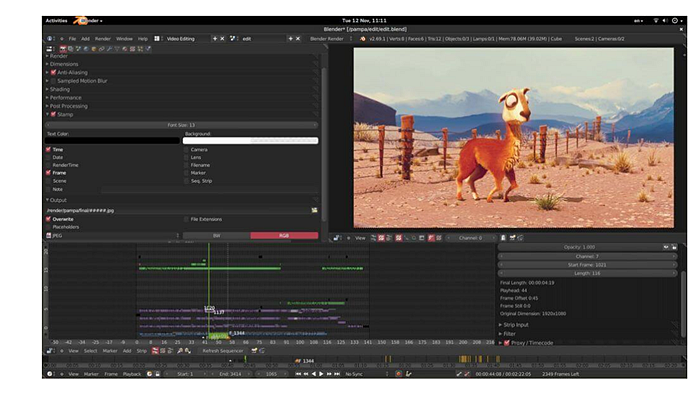Open the Material properties tab icon

pos(125,49)
